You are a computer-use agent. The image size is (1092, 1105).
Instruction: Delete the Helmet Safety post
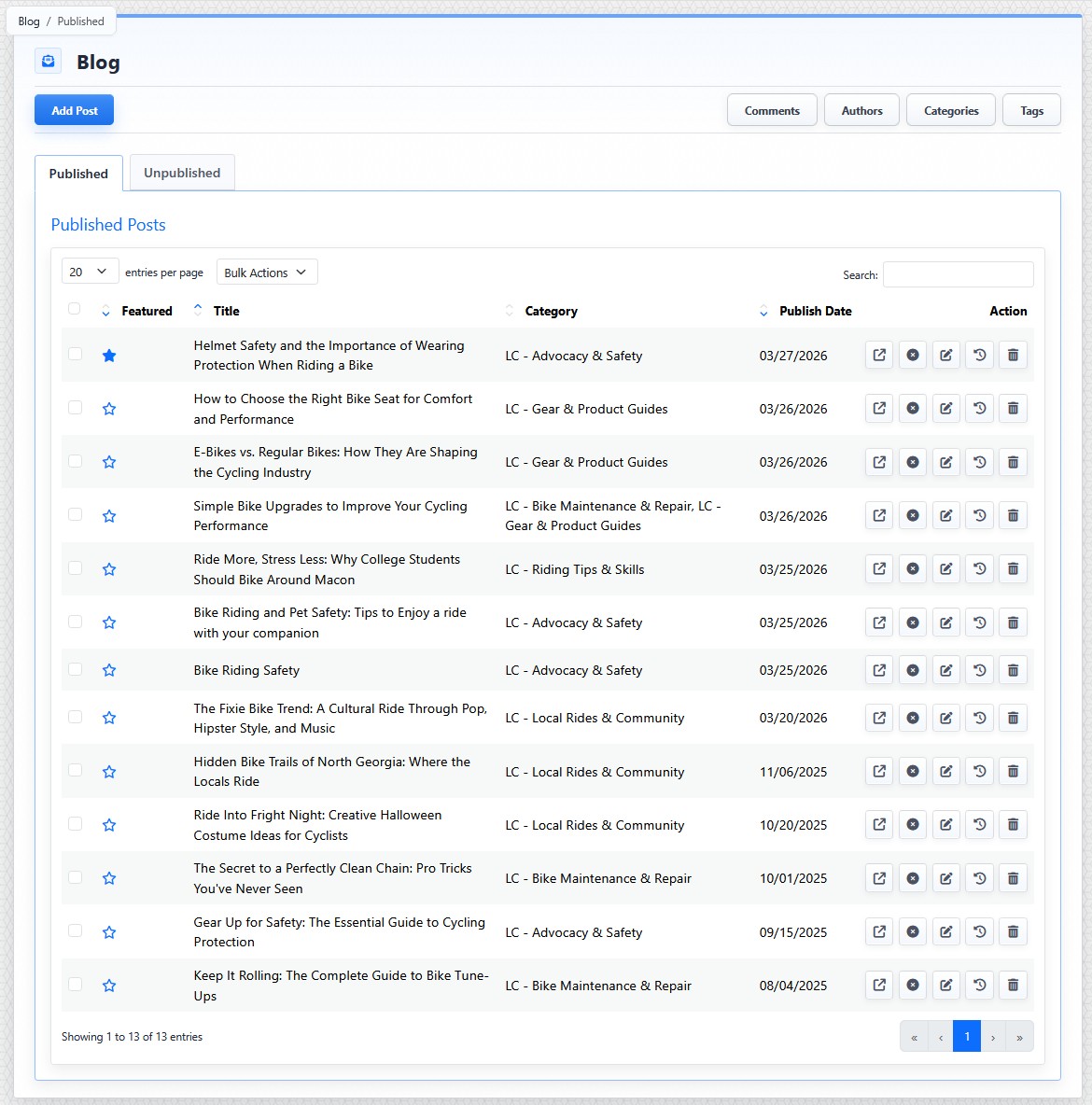click(1013, 356)
